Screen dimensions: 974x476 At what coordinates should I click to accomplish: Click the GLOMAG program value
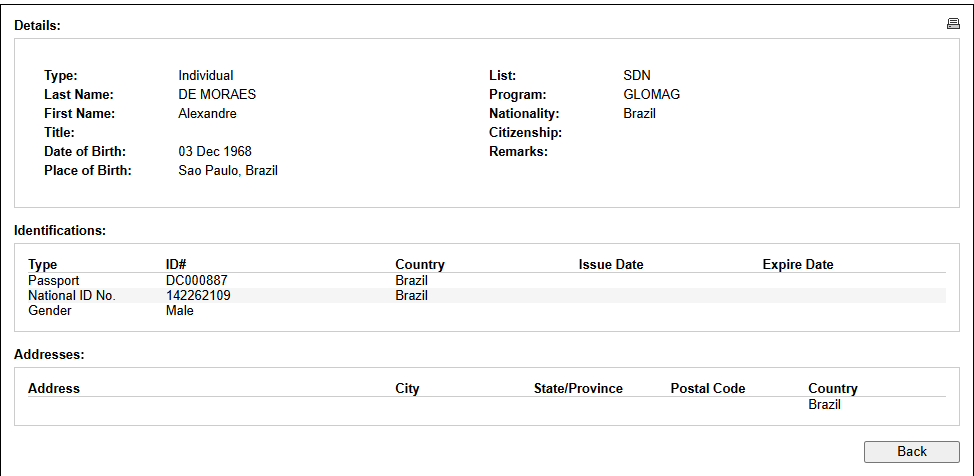[652, 95]
